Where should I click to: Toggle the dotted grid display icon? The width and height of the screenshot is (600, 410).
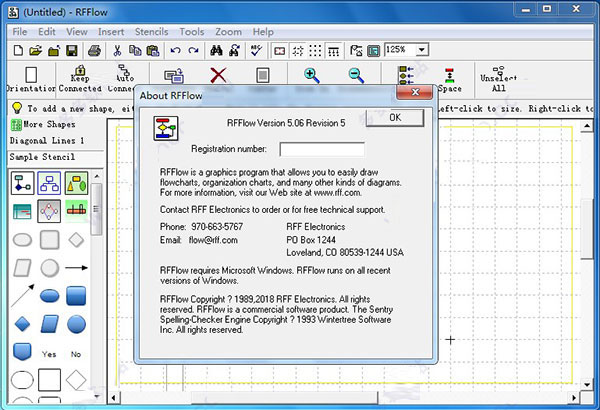tap(315, 50)
